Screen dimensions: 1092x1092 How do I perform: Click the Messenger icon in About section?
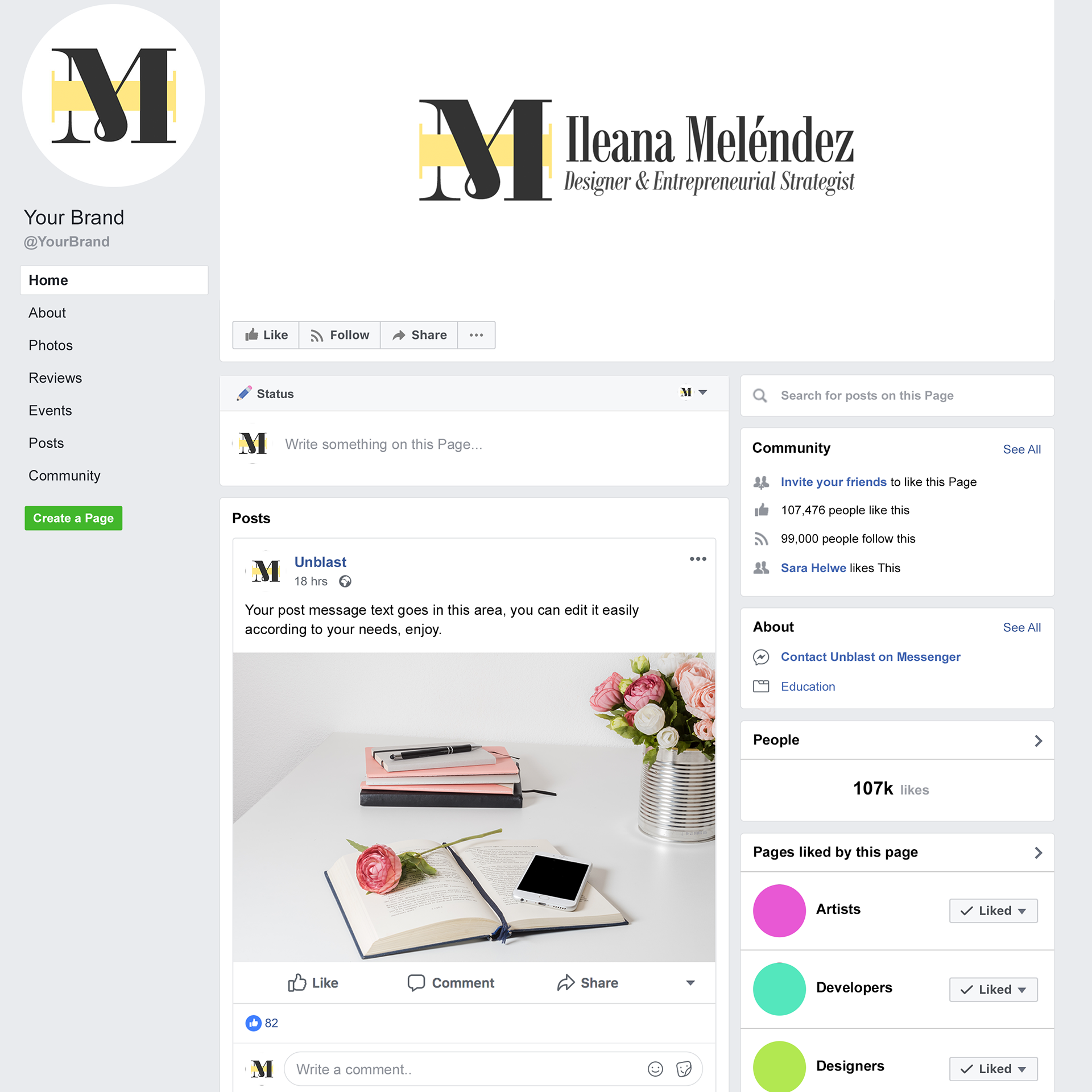pos(761,657)
